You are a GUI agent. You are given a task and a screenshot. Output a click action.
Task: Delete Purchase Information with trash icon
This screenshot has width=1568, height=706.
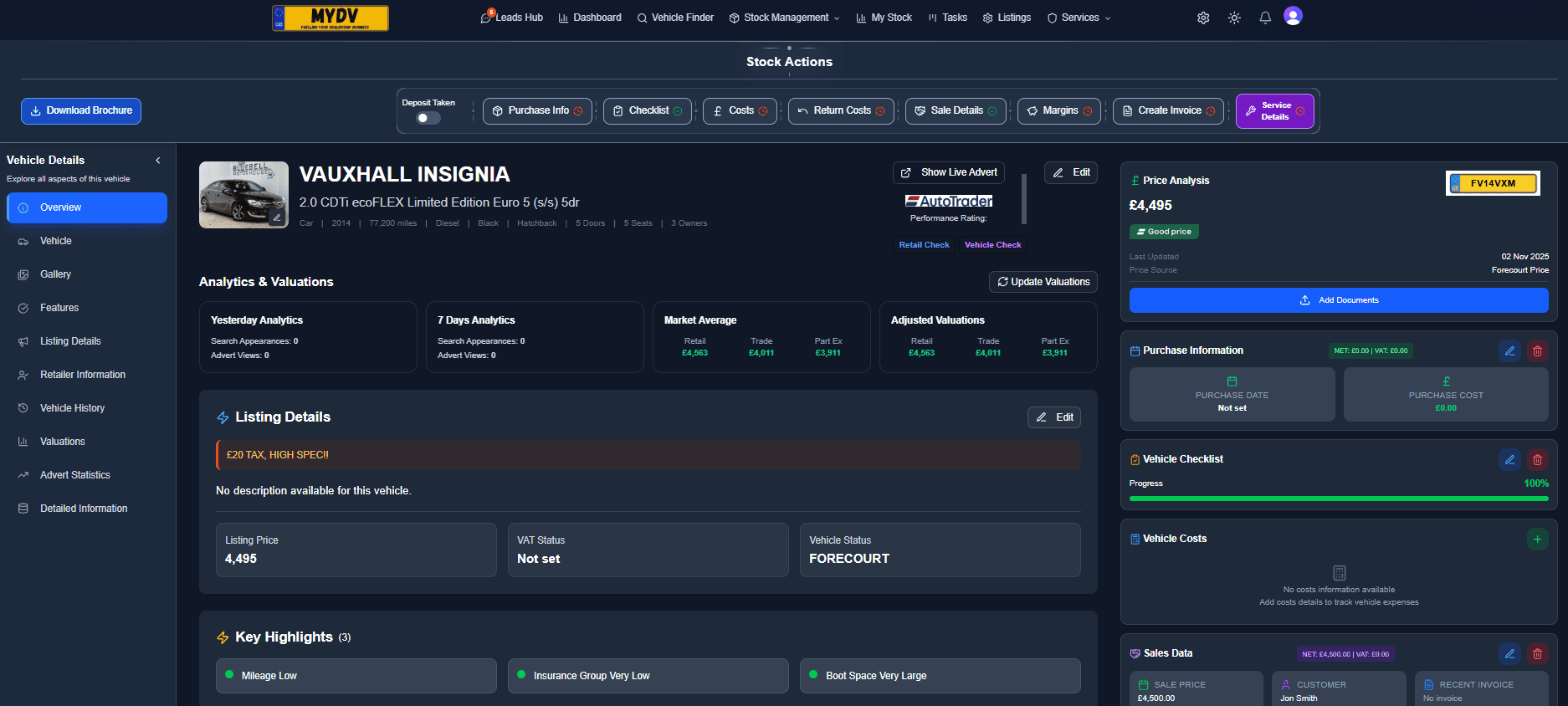[x=1537, y=350]
